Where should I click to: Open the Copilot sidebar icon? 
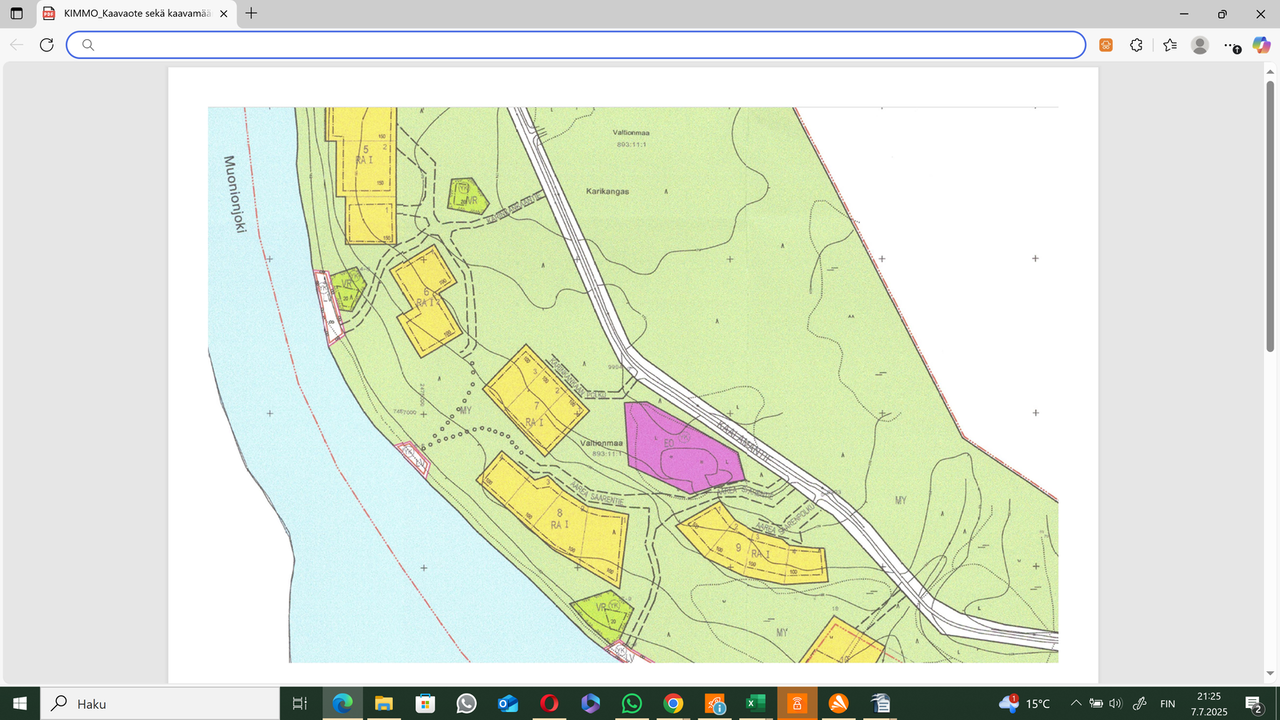coord(1261,45)
